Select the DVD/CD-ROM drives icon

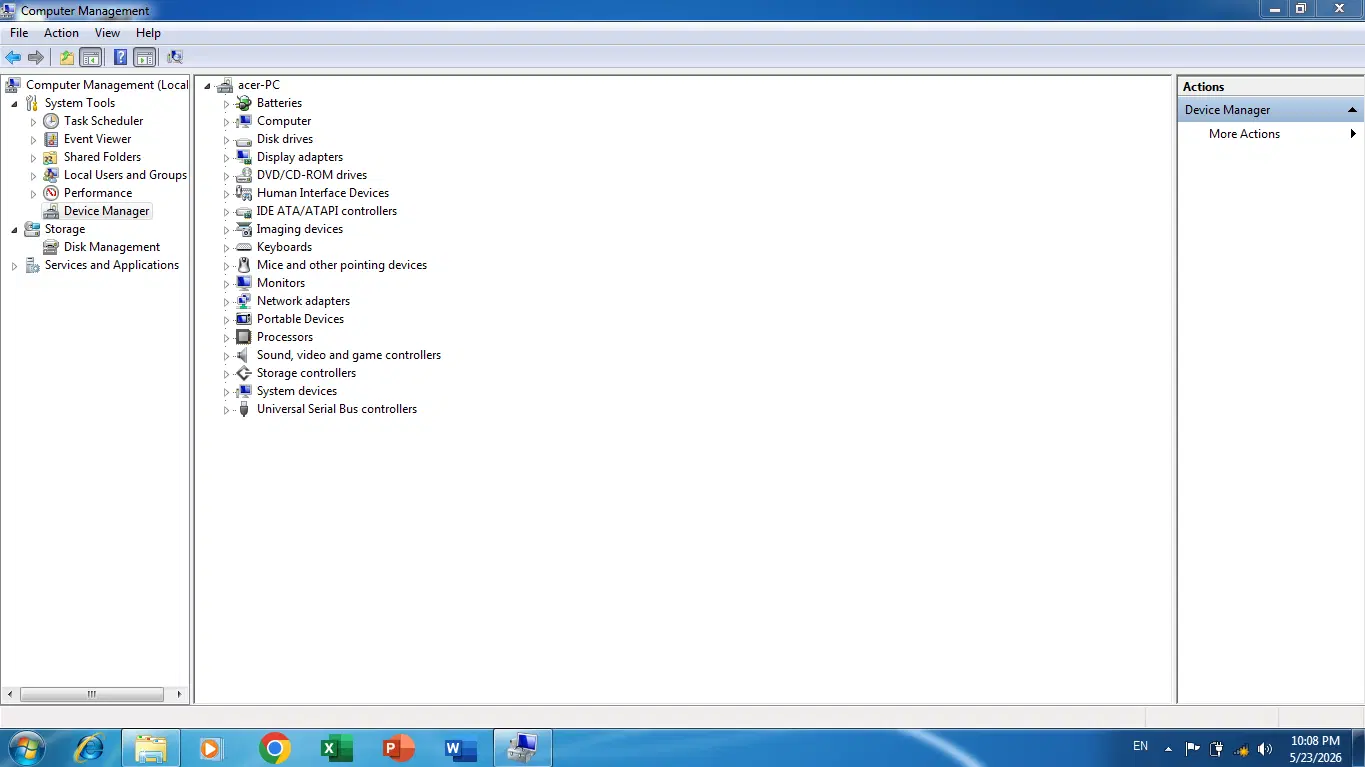tap(243, 175)
